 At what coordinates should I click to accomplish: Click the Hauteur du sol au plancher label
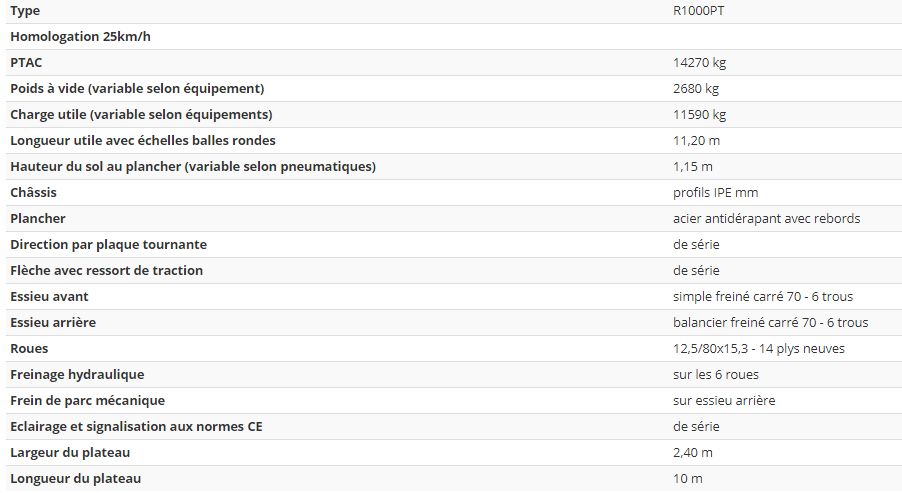(193, 166)
